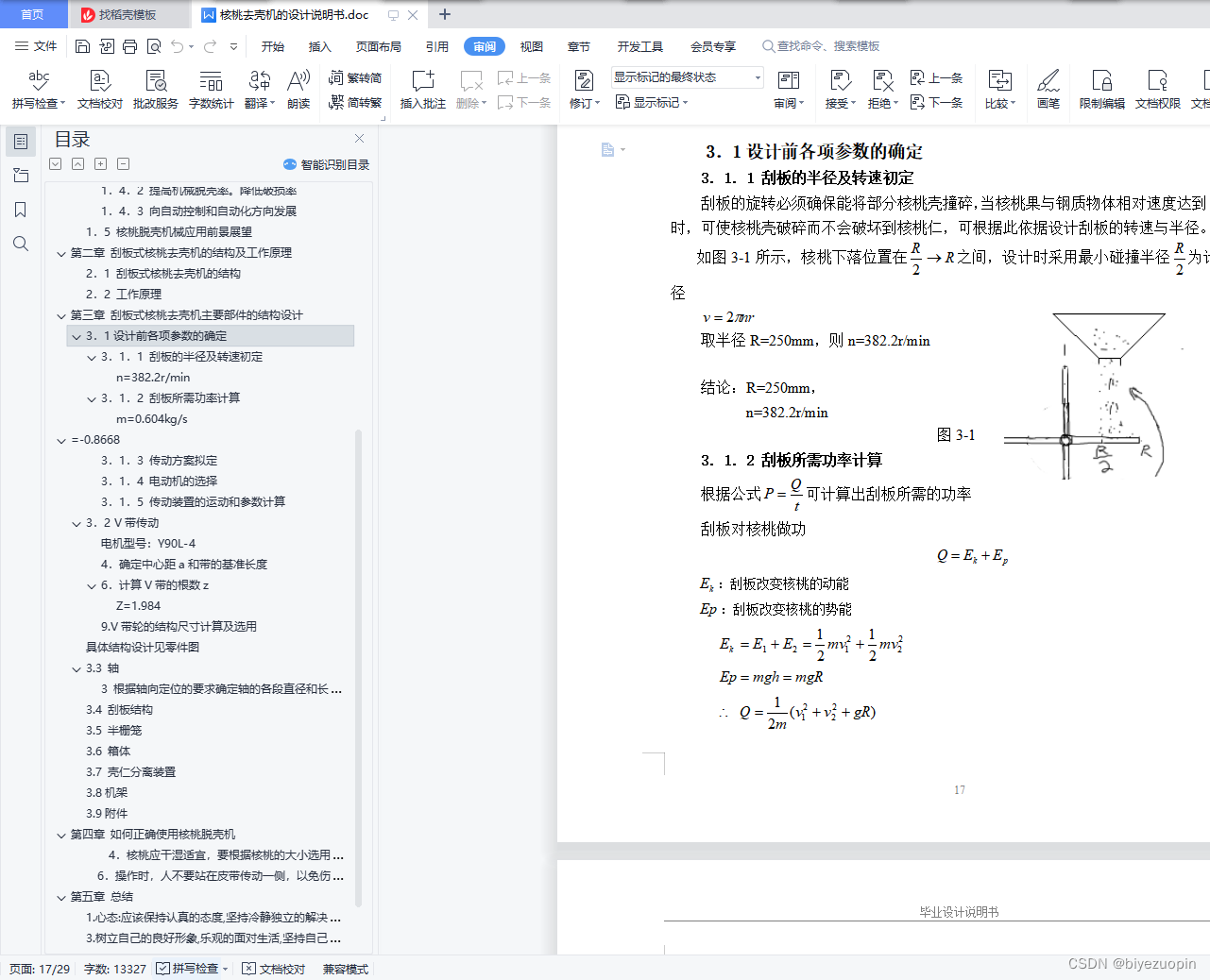Image resolution: width=1210 pixels, height=980 pixels.
Task: Click the print icon in quick access toolbar
Action: [129, 46]
